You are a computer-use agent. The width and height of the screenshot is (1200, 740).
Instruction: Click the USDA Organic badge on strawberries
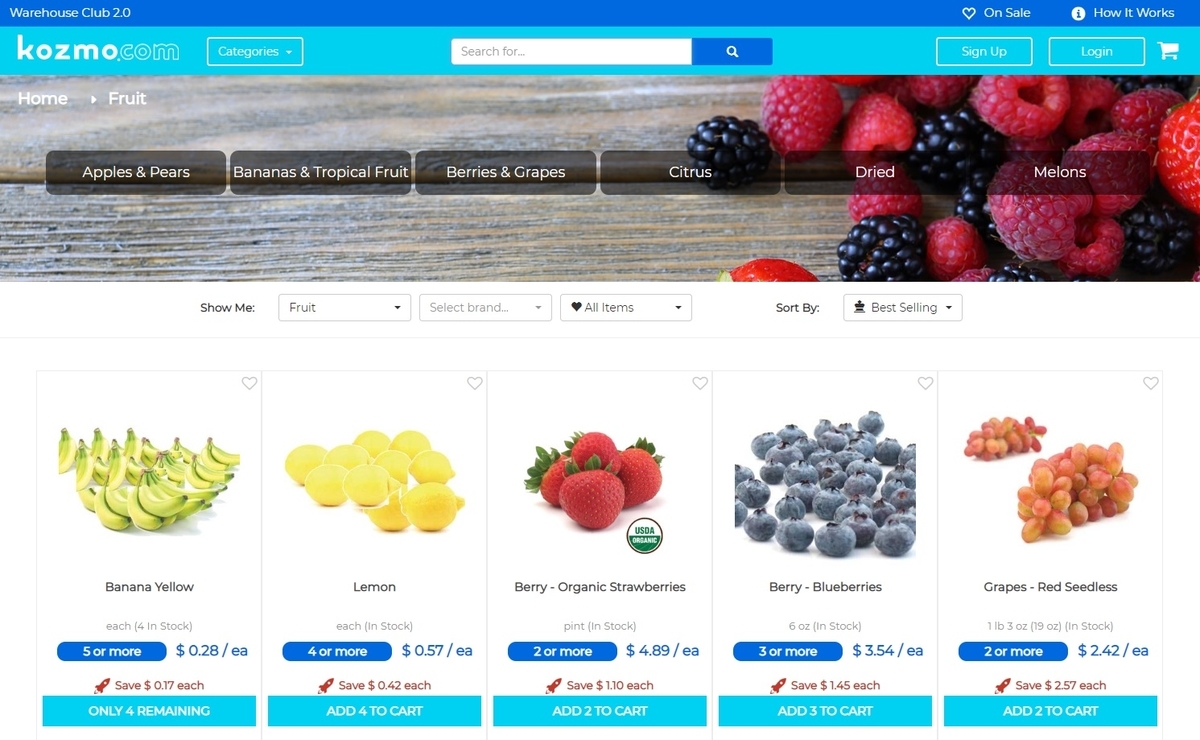point(645,536)
